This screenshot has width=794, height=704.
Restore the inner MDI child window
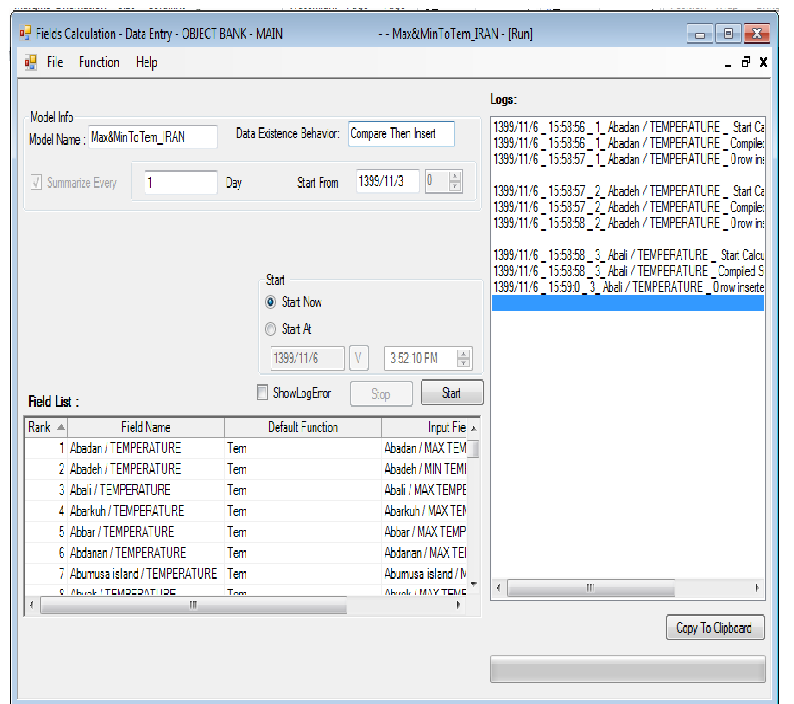pyautogui.click(x=746, y=62)
